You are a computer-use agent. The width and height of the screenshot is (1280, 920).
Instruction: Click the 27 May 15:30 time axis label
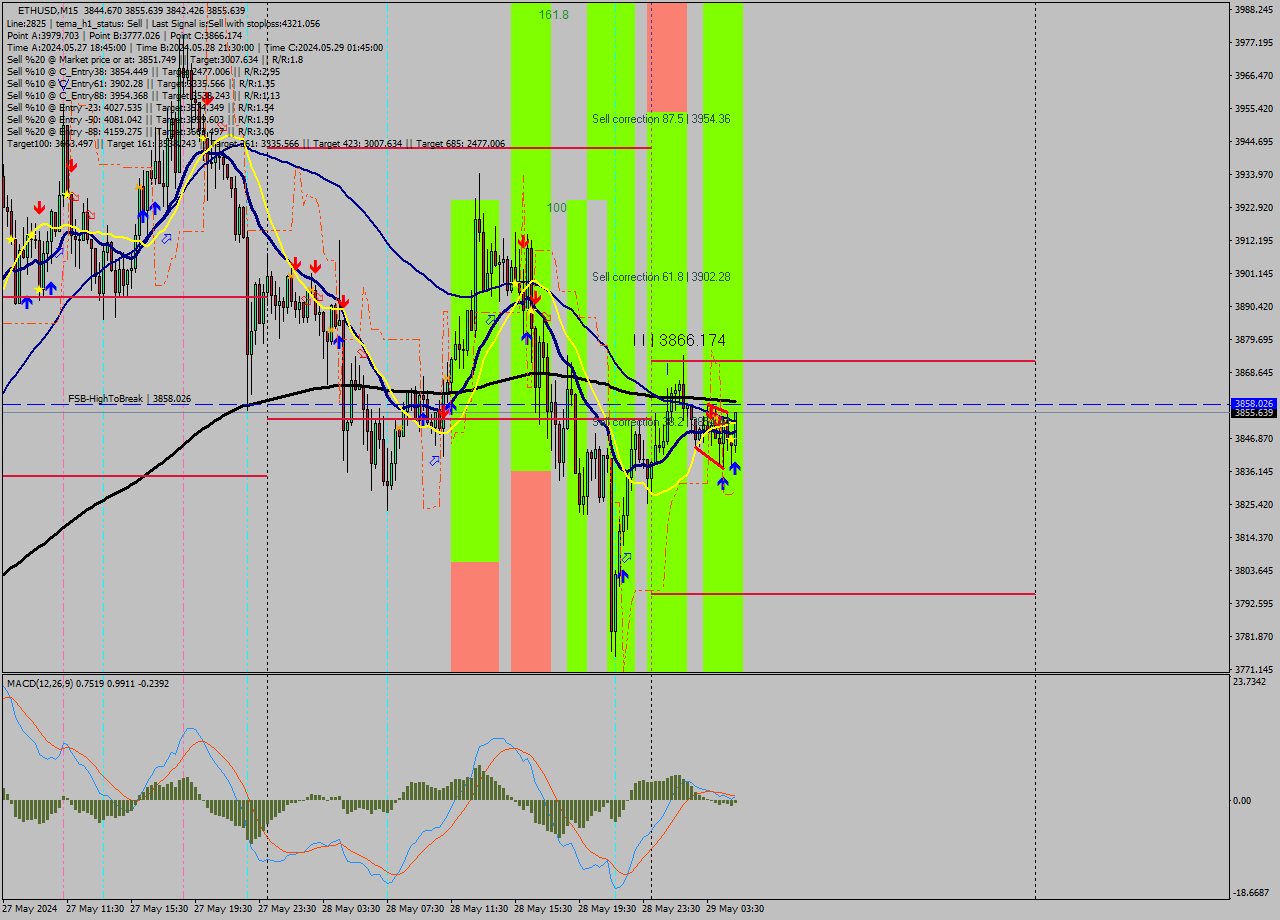[x=159, y=909]
